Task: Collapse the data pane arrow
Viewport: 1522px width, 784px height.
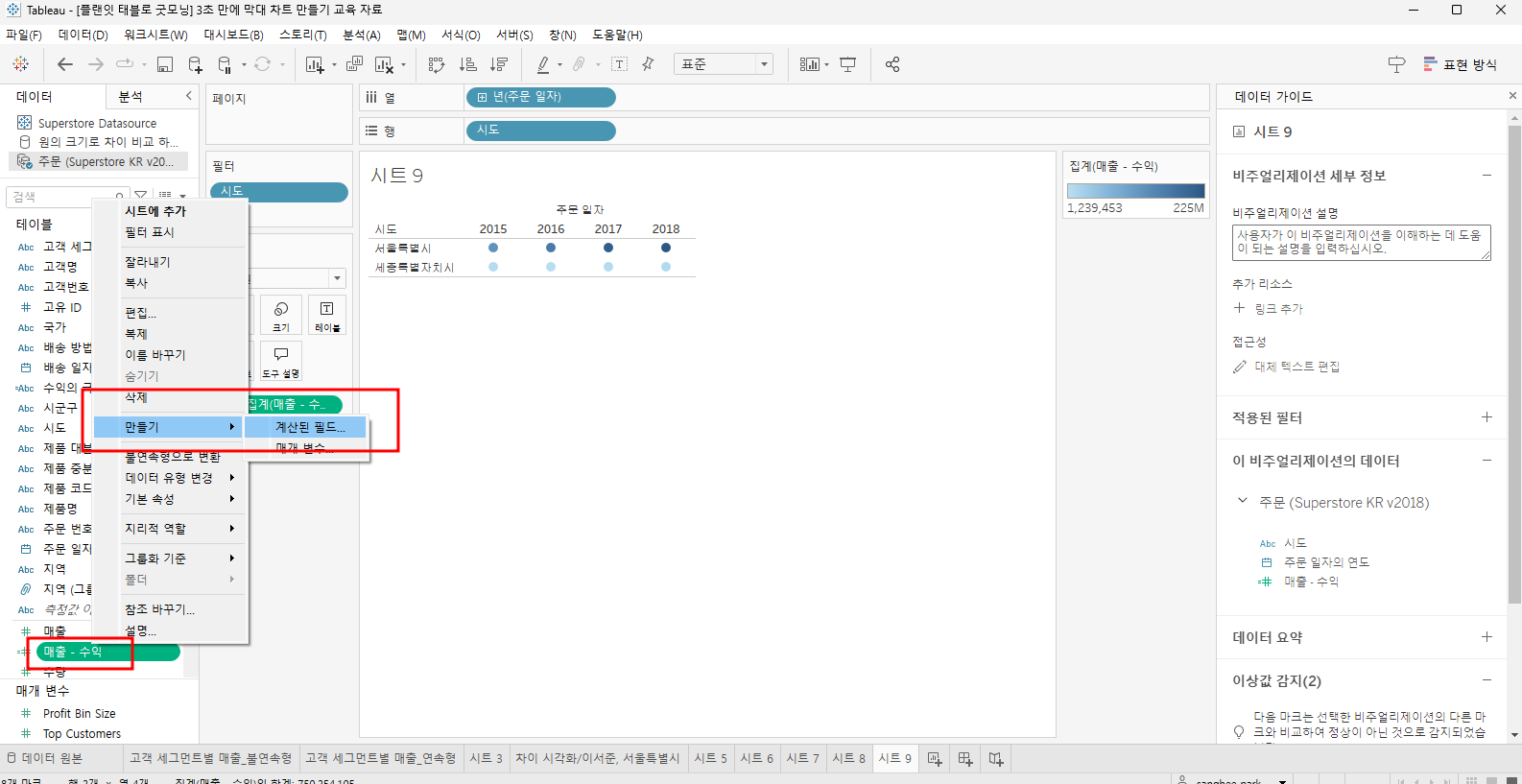Action: (x=188, y=96)
